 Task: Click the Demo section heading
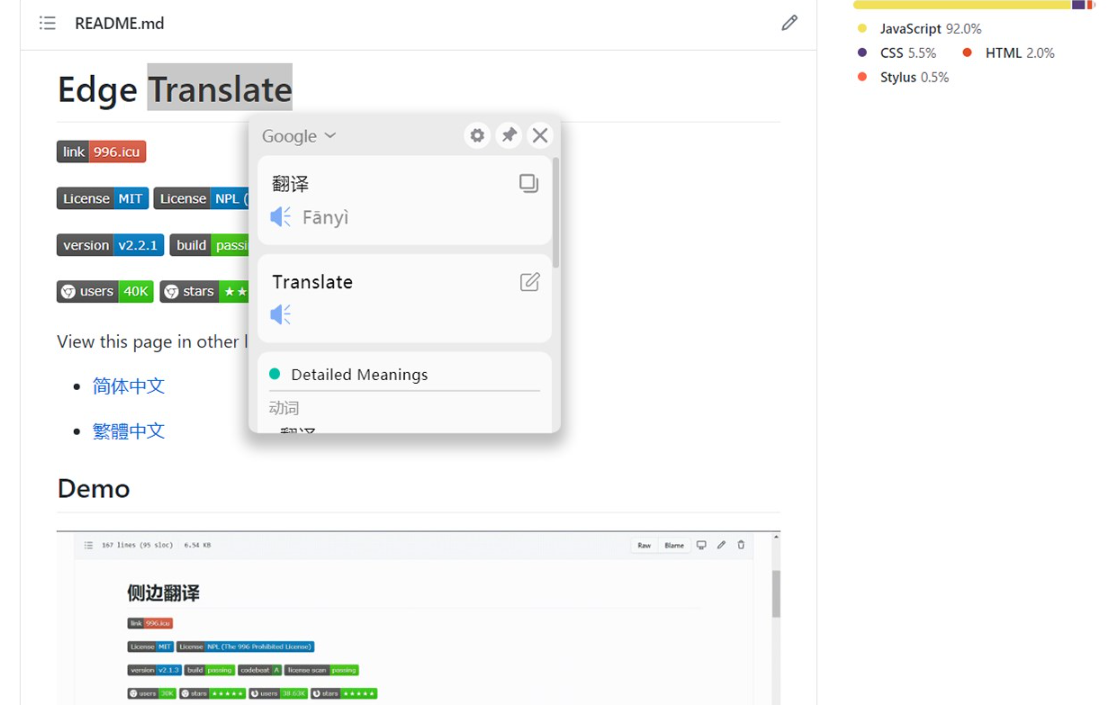point(94,489)
